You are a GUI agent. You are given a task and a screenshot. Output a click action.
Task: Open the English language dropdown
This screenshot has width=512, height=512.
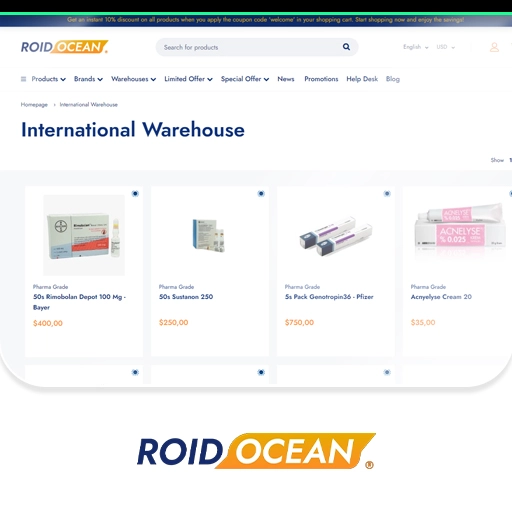coord(415,47)
